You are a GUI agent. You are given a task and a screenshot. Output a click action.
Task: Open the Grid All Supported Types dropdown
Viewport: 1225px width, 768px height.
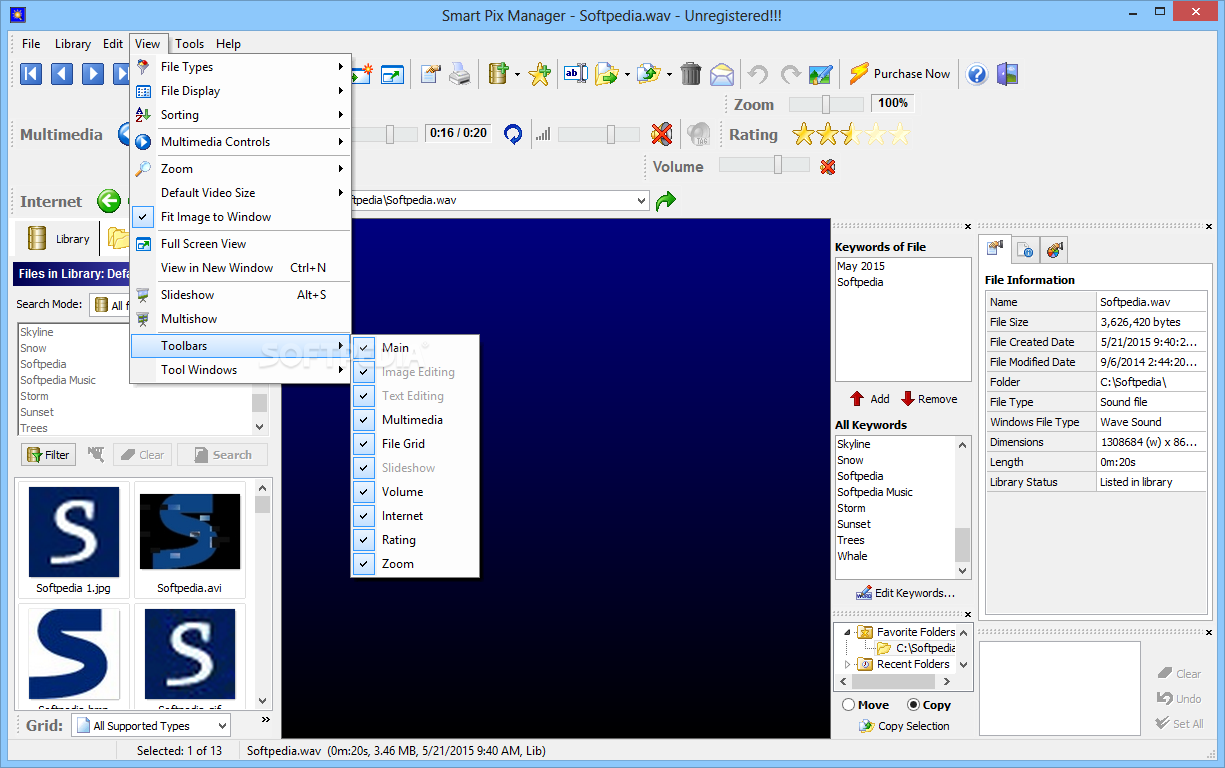[x=221, y=726]
